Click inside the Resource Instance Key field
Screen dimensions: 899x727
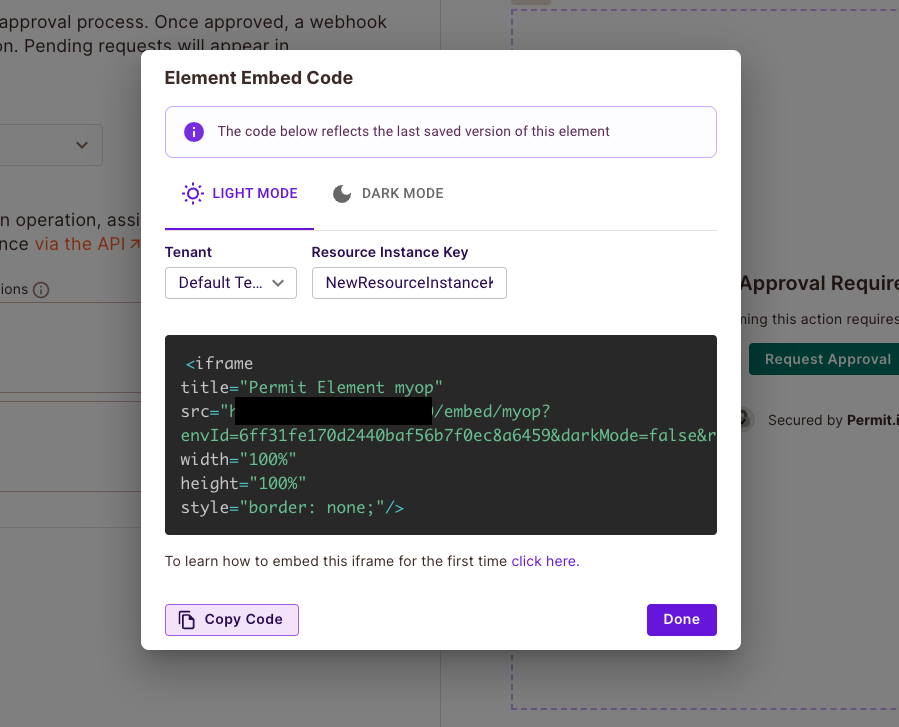408,283
